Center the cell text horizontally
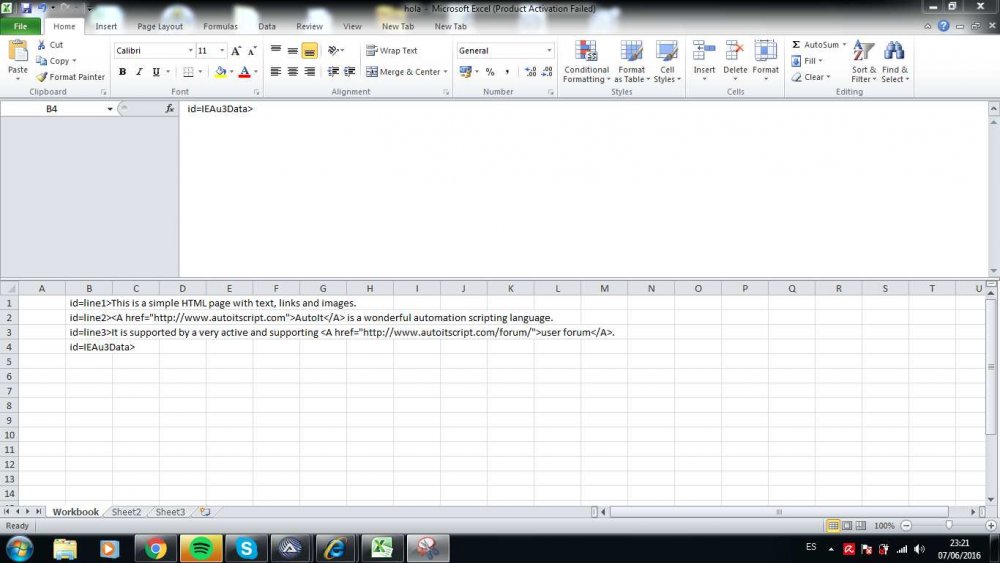The image size is (1000, 563). pyautogui.click(x=292, y=71)
